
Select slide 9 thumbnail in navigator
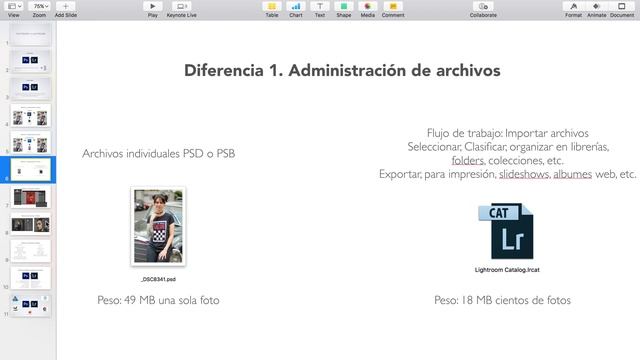[31, 251]
